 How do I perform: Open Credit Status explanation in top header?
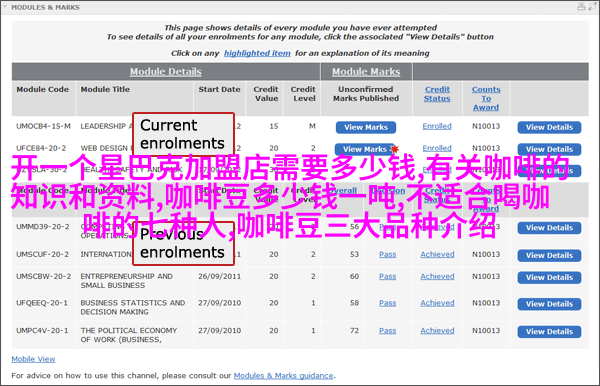(x=437, y=94)
